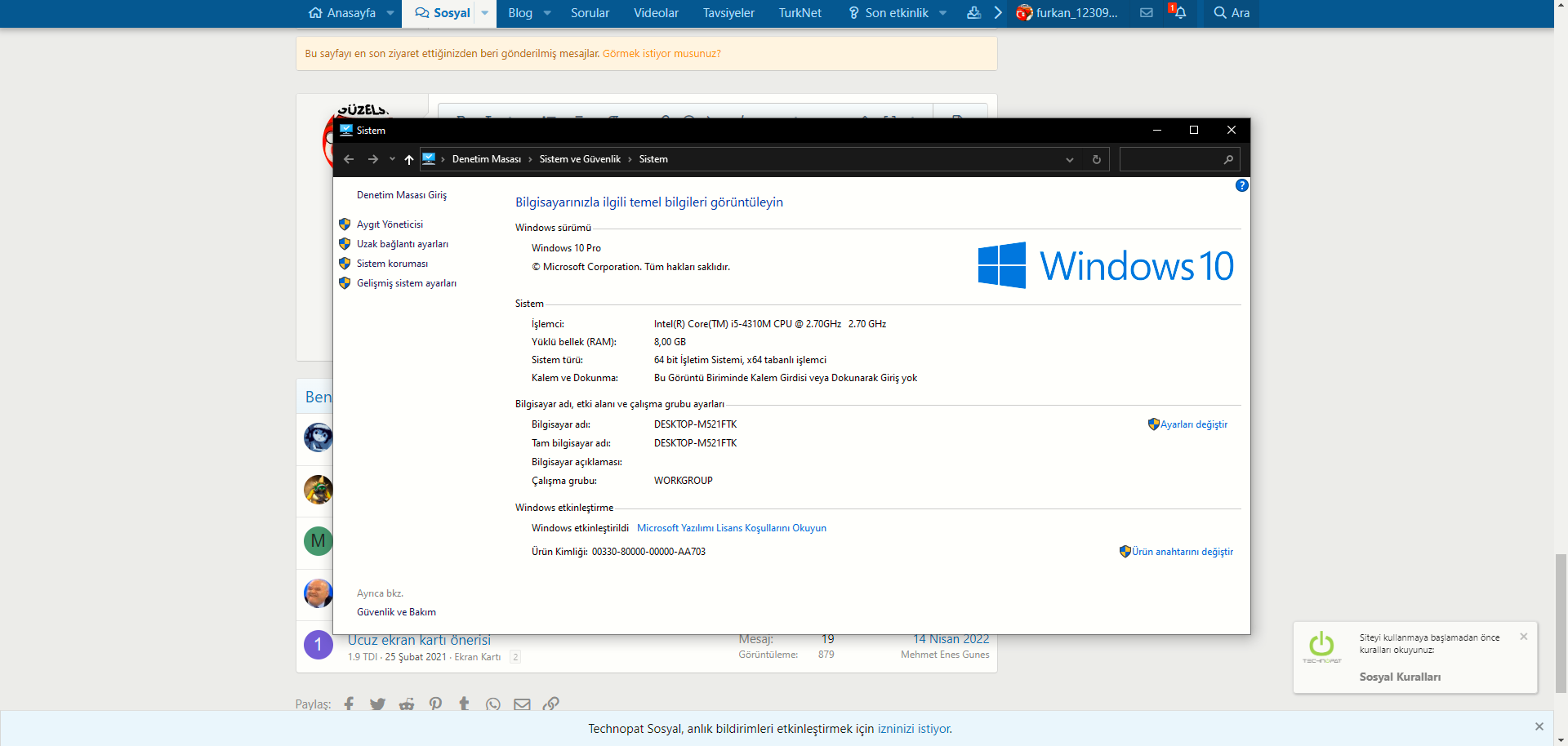Share the thread on WhatsApp

[x=493, y=704]
